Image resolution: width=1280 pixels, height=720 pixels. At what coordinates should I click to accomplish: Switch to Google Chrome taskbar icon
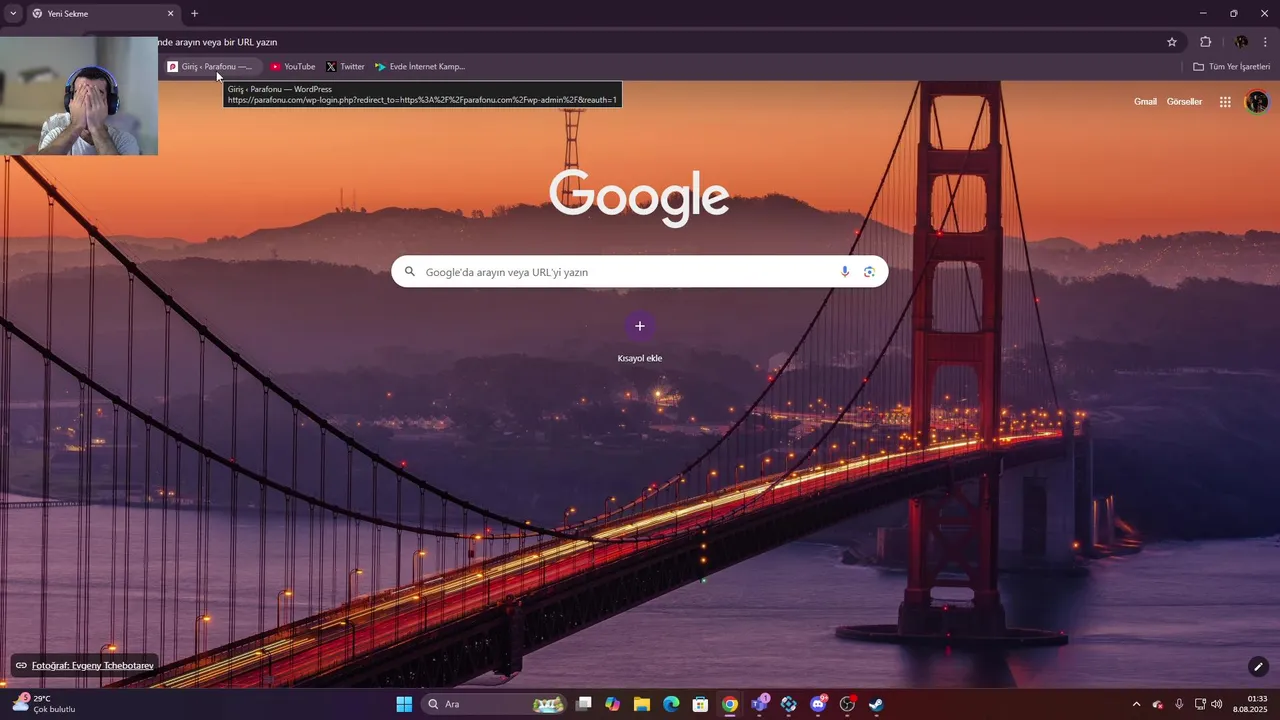click(730, 704)
